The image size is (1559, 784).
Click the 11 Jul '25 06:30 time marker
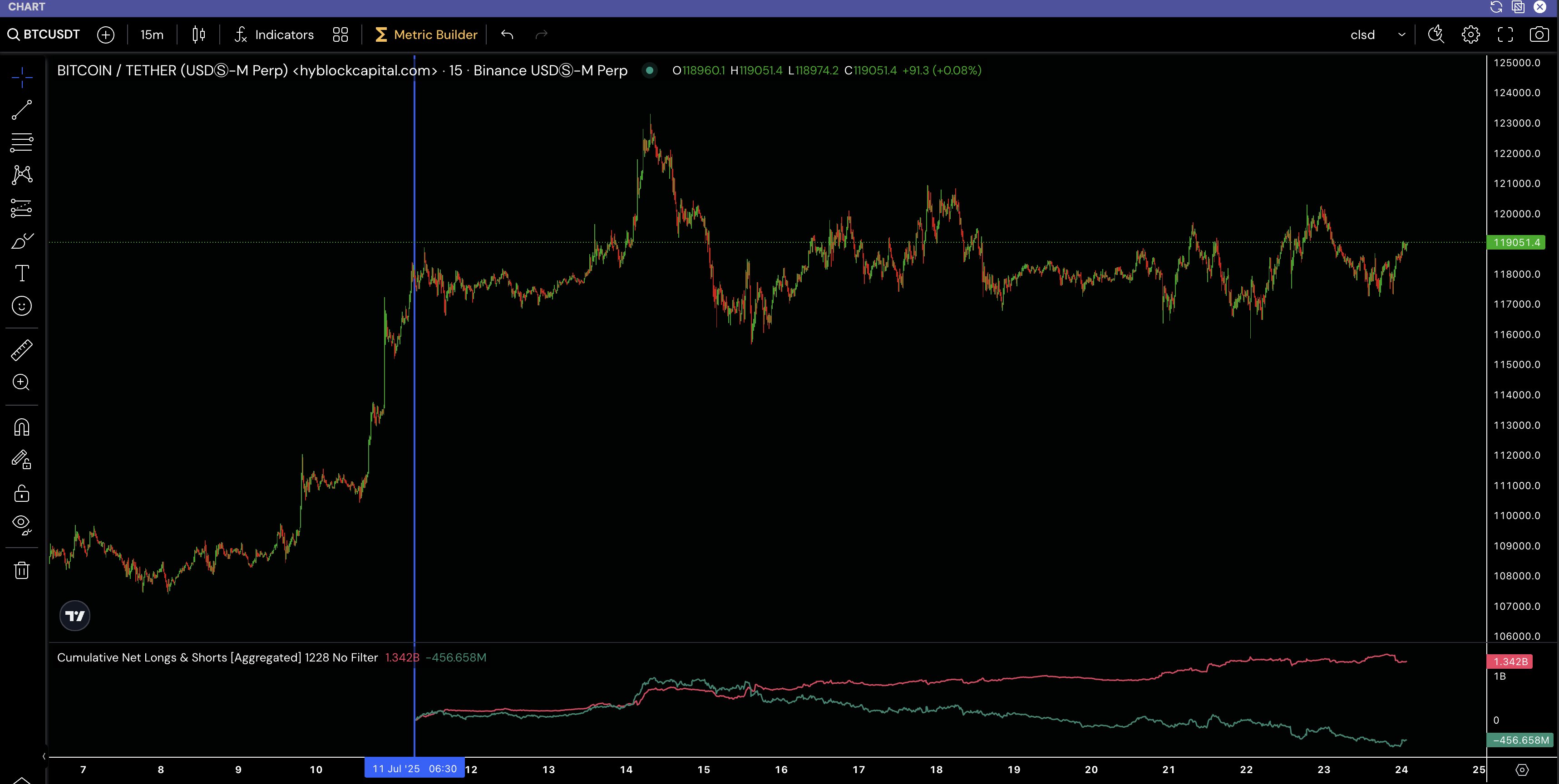pyautogui.click(x=414, y=769)
